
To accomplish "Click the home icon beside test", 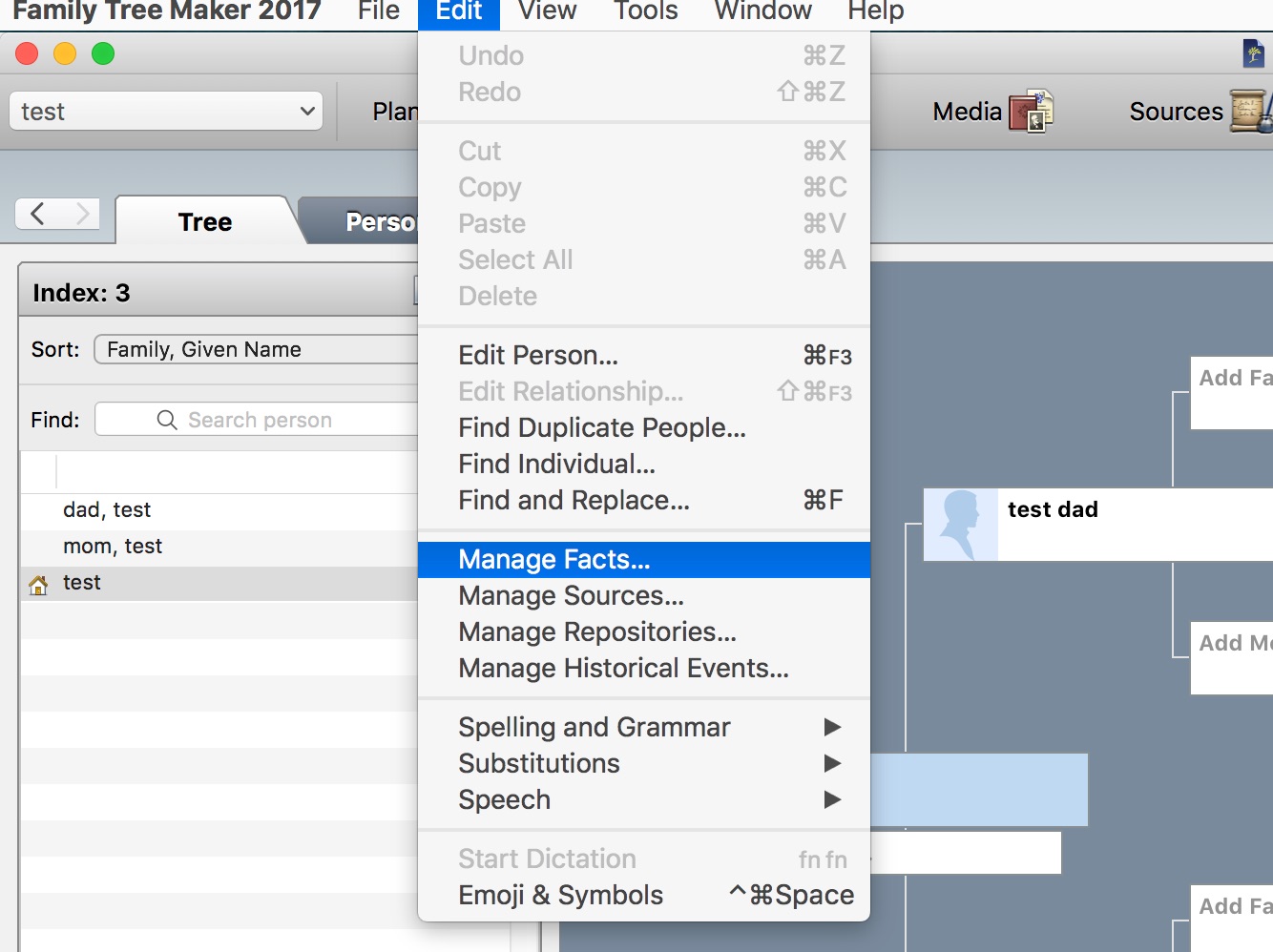I will pyautogui.click(x=36, y=583).
